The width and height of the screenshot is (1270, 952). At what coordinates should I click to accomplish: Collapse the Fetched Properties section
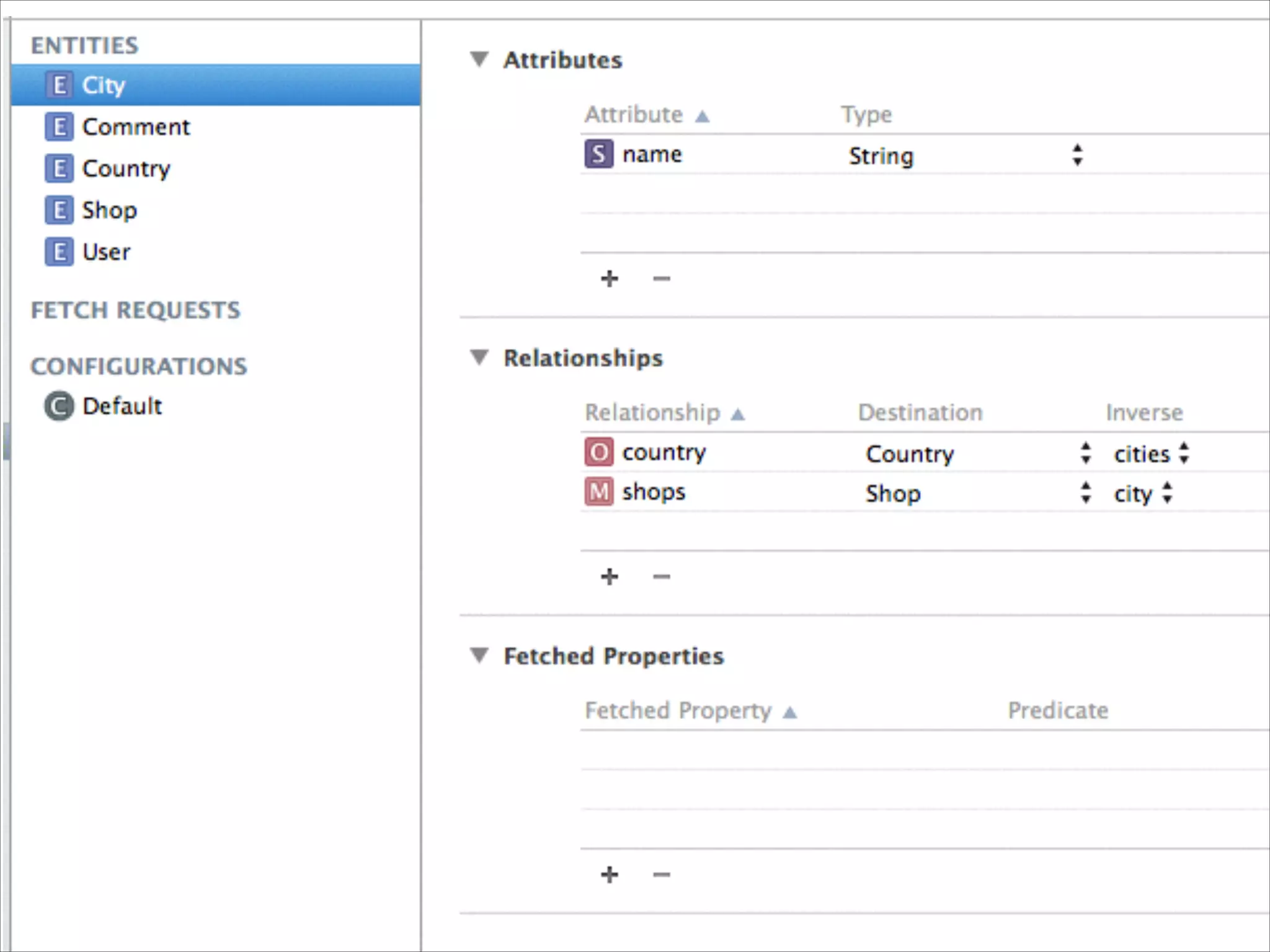[479, 656]
